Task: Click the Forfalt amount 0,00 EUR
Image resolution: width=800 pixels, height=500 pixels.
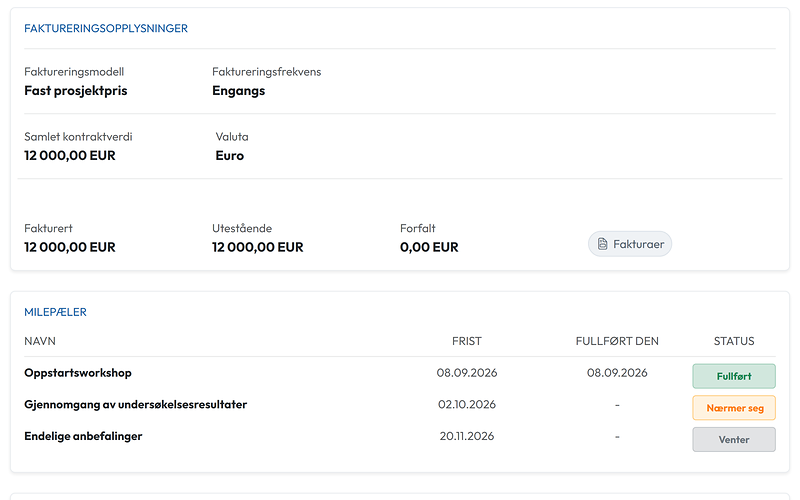Action: [429, 247]
